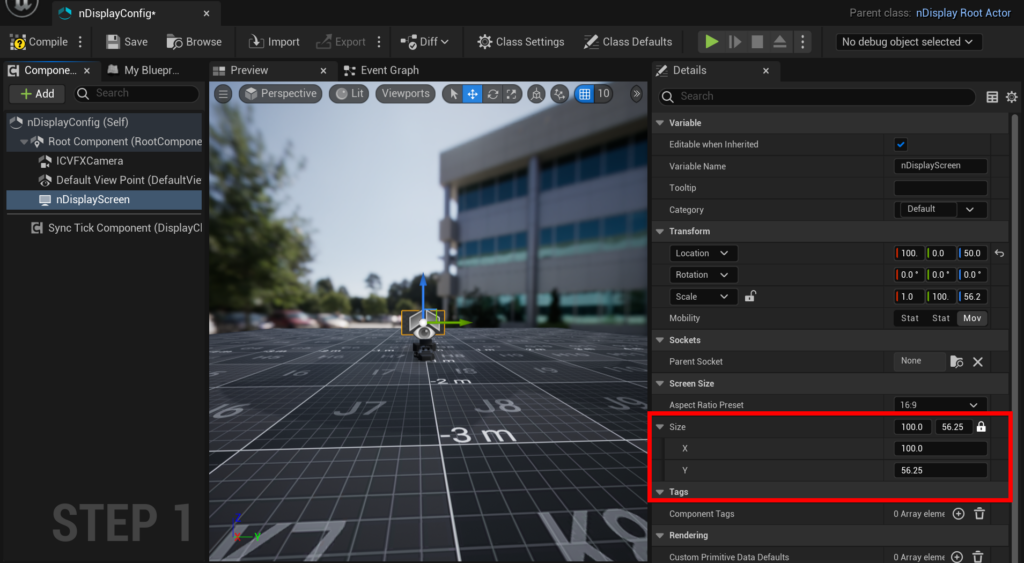Open grid snap size value 10
The height and width of the screenshot is (563, 1024).
point(603,94)
